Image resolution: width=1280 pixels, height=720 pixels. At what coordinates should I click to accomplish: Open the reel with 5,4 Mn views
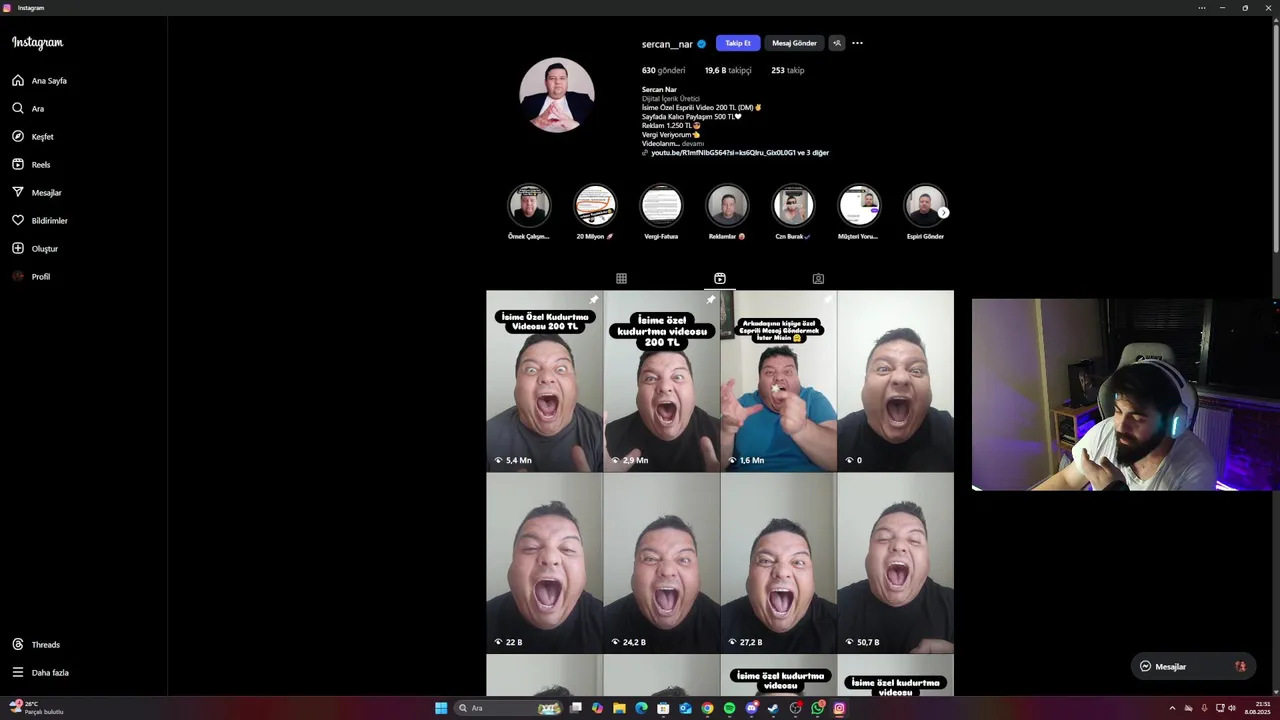point(544,381)
